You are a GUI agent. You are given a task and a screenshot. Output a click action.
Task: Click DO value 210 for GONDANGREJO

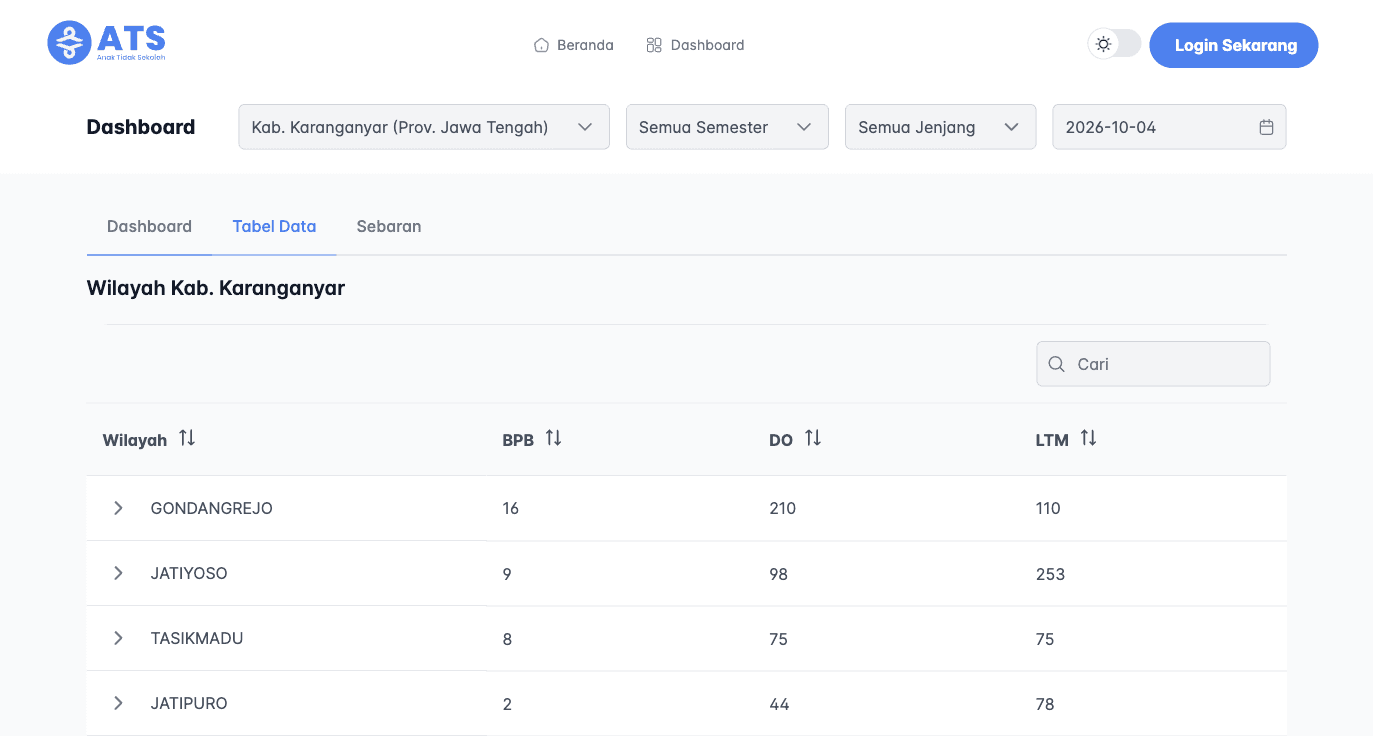(x=782, y=508)
